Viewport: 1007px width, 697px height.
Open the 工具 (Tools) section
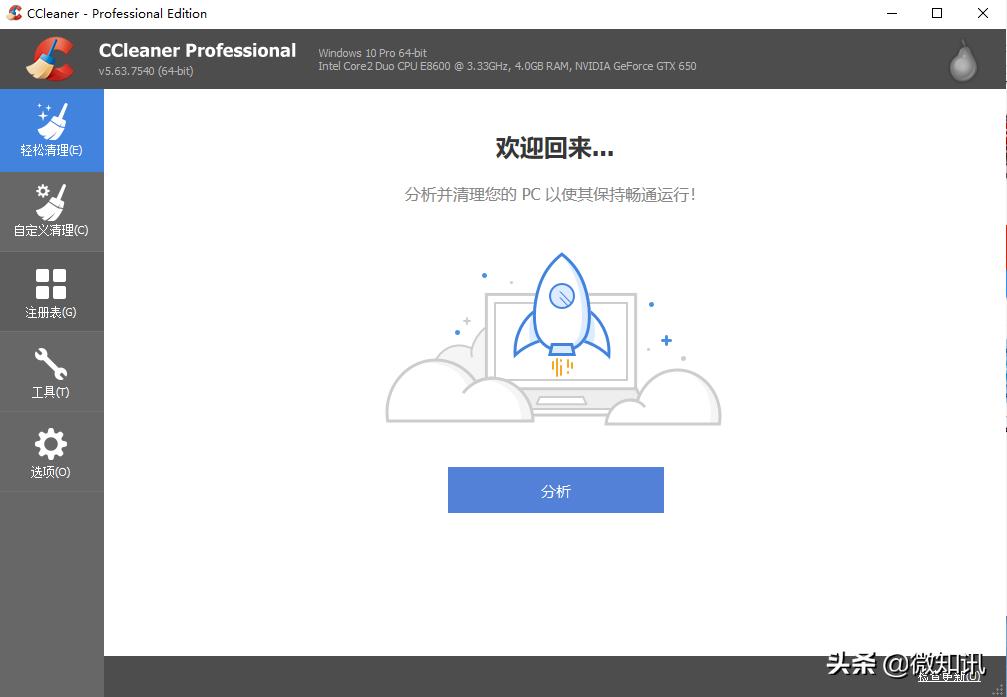click(51, 371)
